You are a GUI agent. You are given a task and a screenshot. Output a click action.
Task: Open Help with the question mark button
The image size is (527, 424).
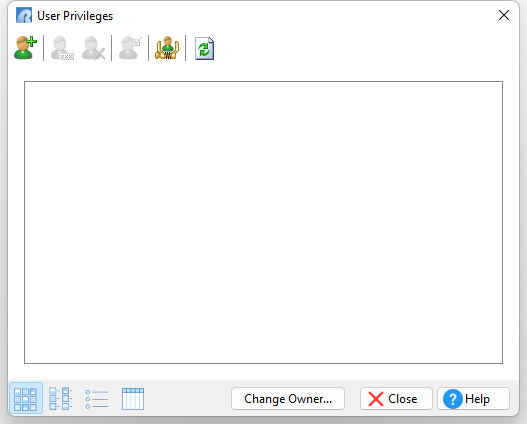(x=474, y=399)
